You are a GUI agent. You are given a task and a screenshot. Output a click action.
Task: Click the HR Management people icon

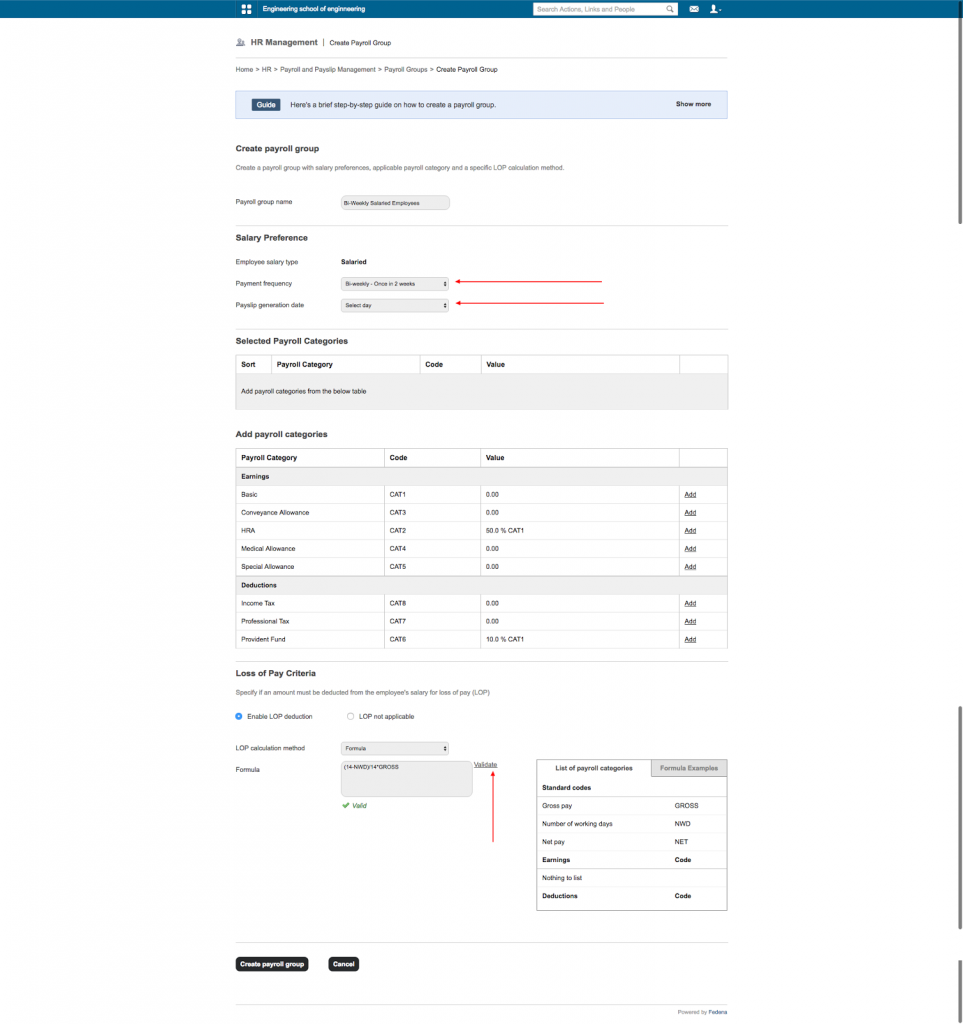[238, 43]
